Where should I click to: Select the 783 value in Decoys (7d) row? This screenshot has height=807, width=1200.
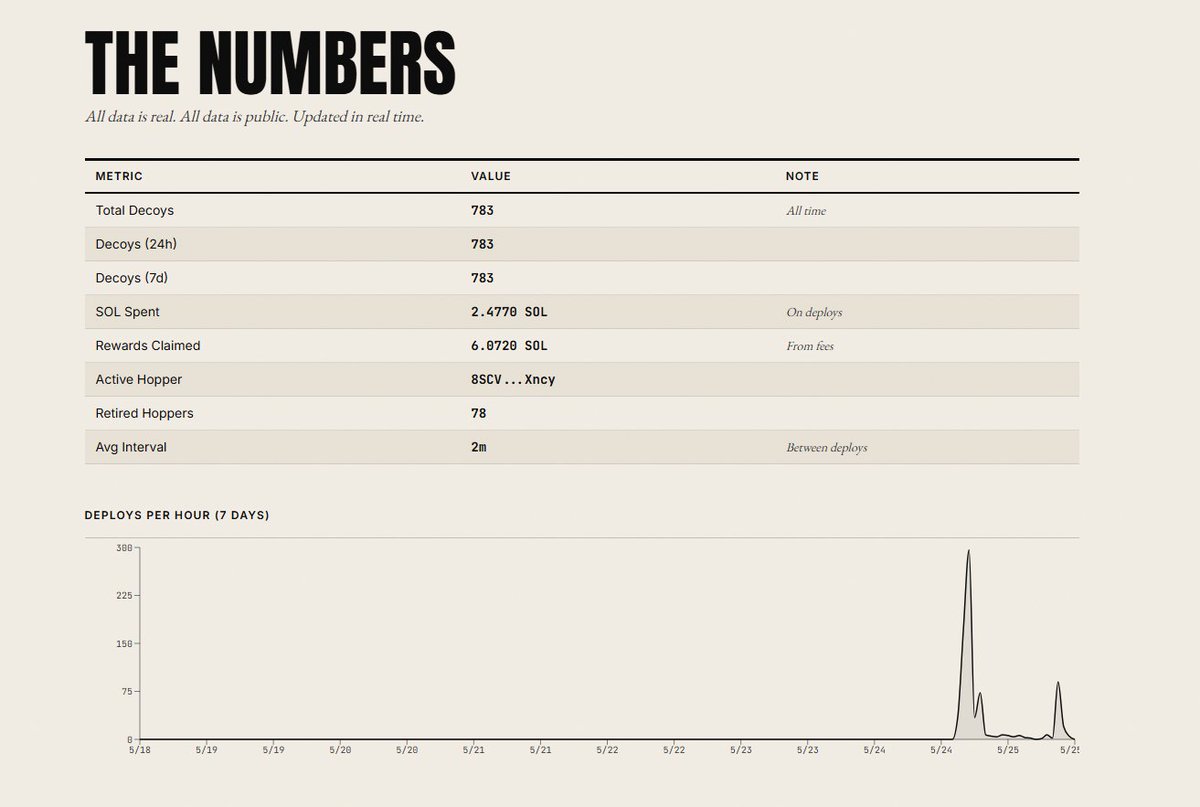(x=482, y=278)
